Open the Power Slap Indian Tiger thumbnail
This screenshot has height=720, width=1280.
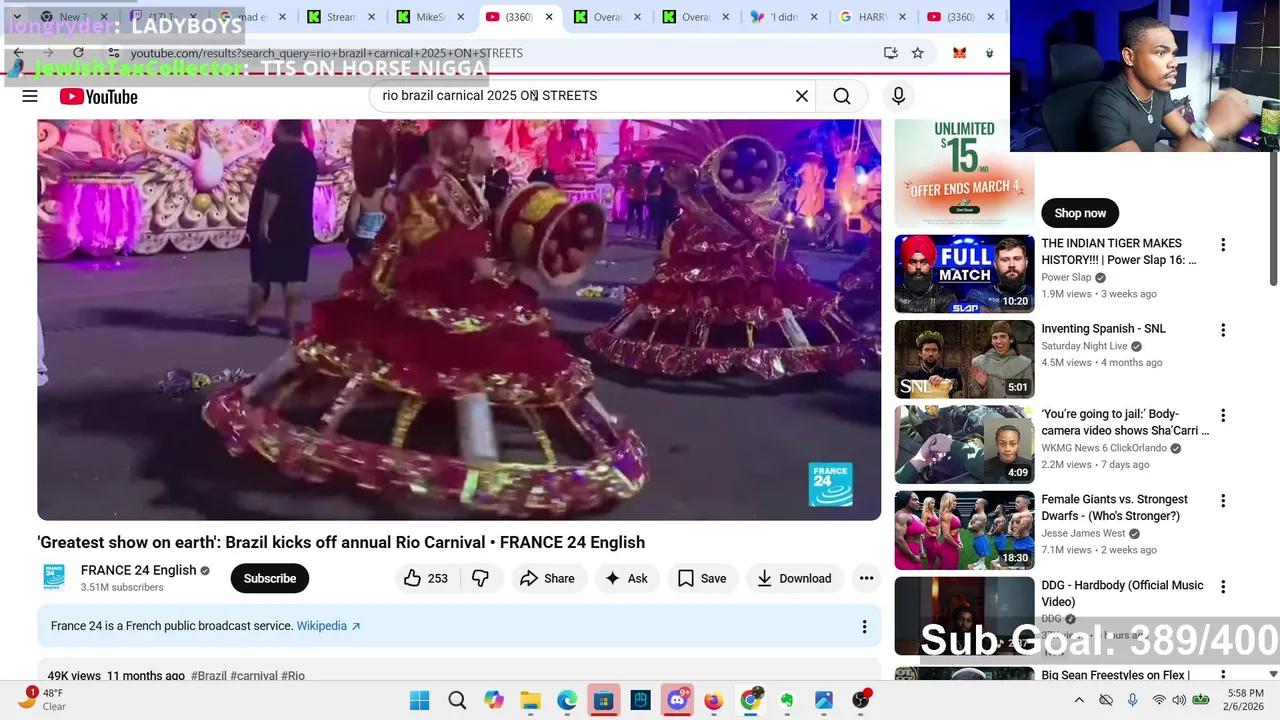[x=964, y=274]
